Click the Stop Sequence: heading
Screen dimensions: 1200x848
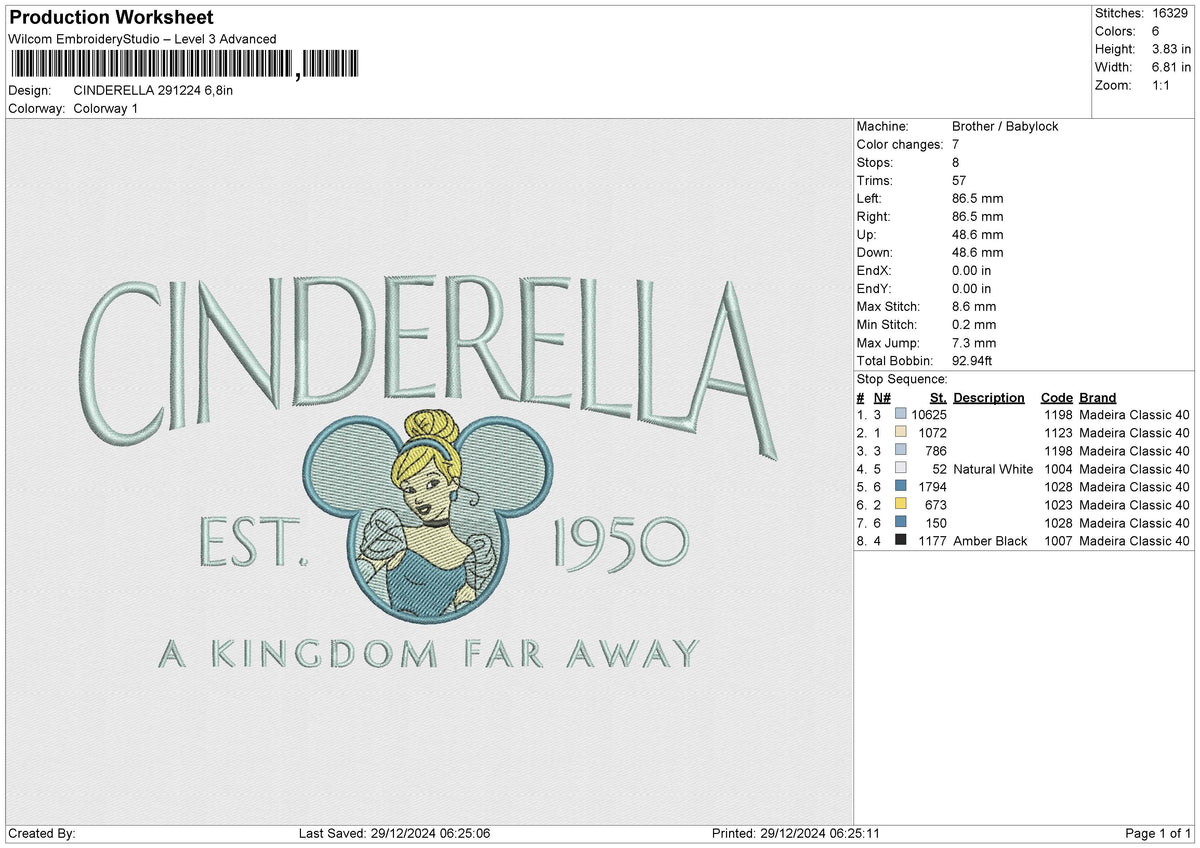pos(902,379)
